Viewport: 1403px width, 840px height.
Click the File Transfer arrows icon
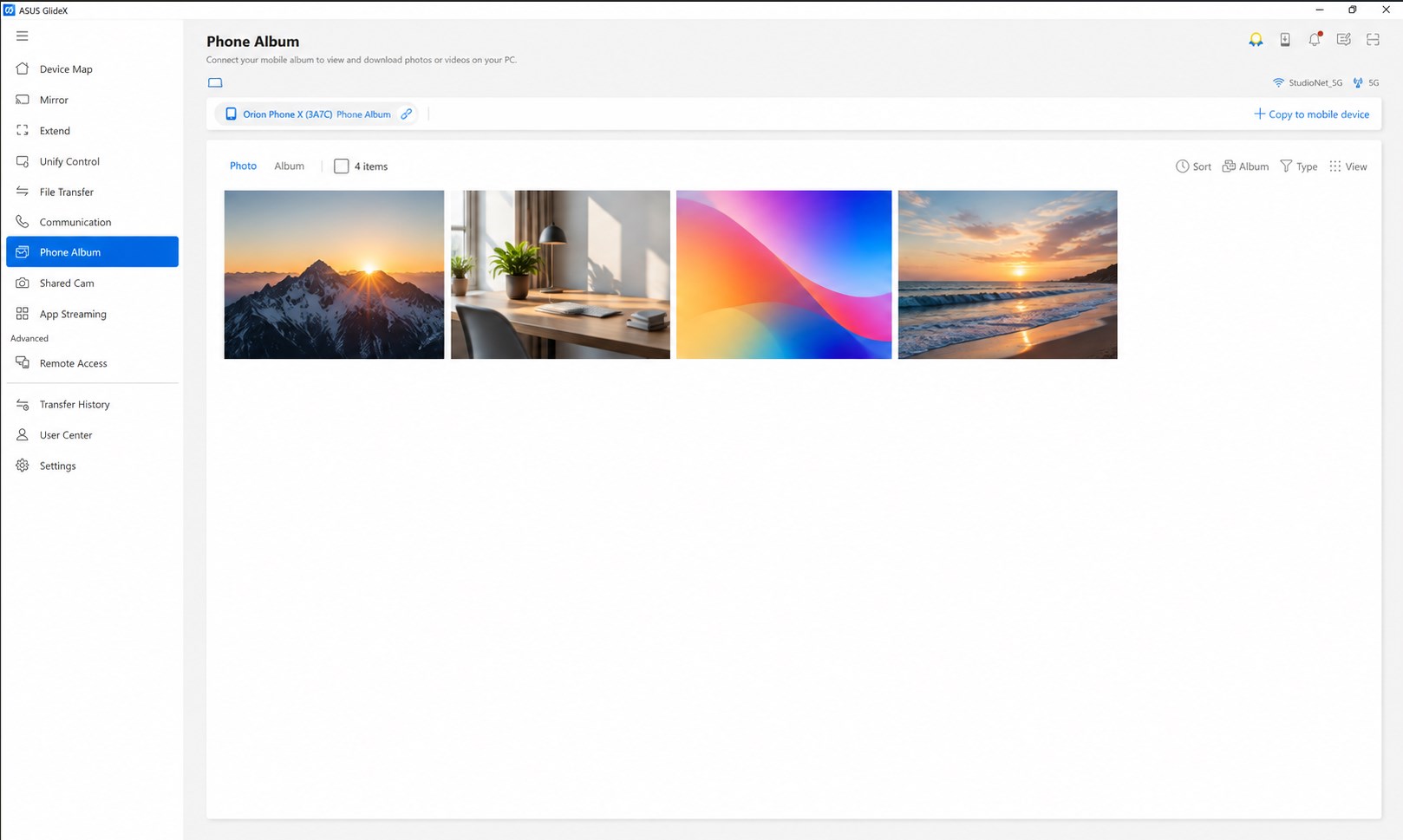tap(23, 192)
